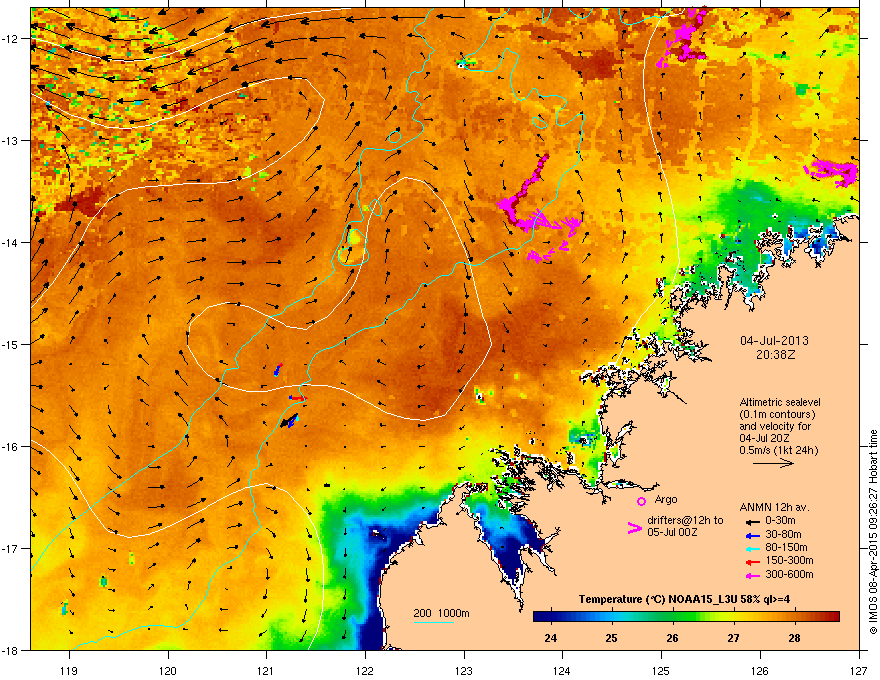Image resolution: width=880 pixels, height=680 pixels.
Task: Click the date label 04-Jul-2013
Action: pos(774,341)
